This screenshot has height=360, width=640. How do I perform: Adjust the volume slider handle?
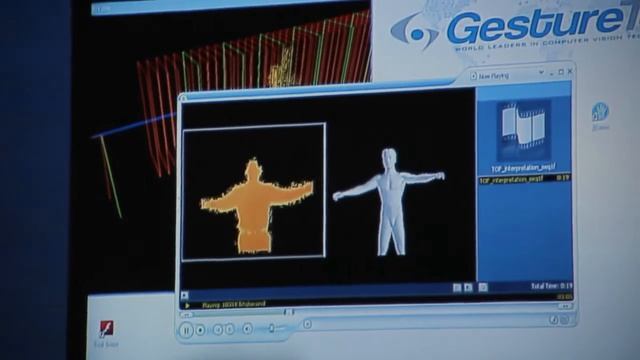[271, 327]
